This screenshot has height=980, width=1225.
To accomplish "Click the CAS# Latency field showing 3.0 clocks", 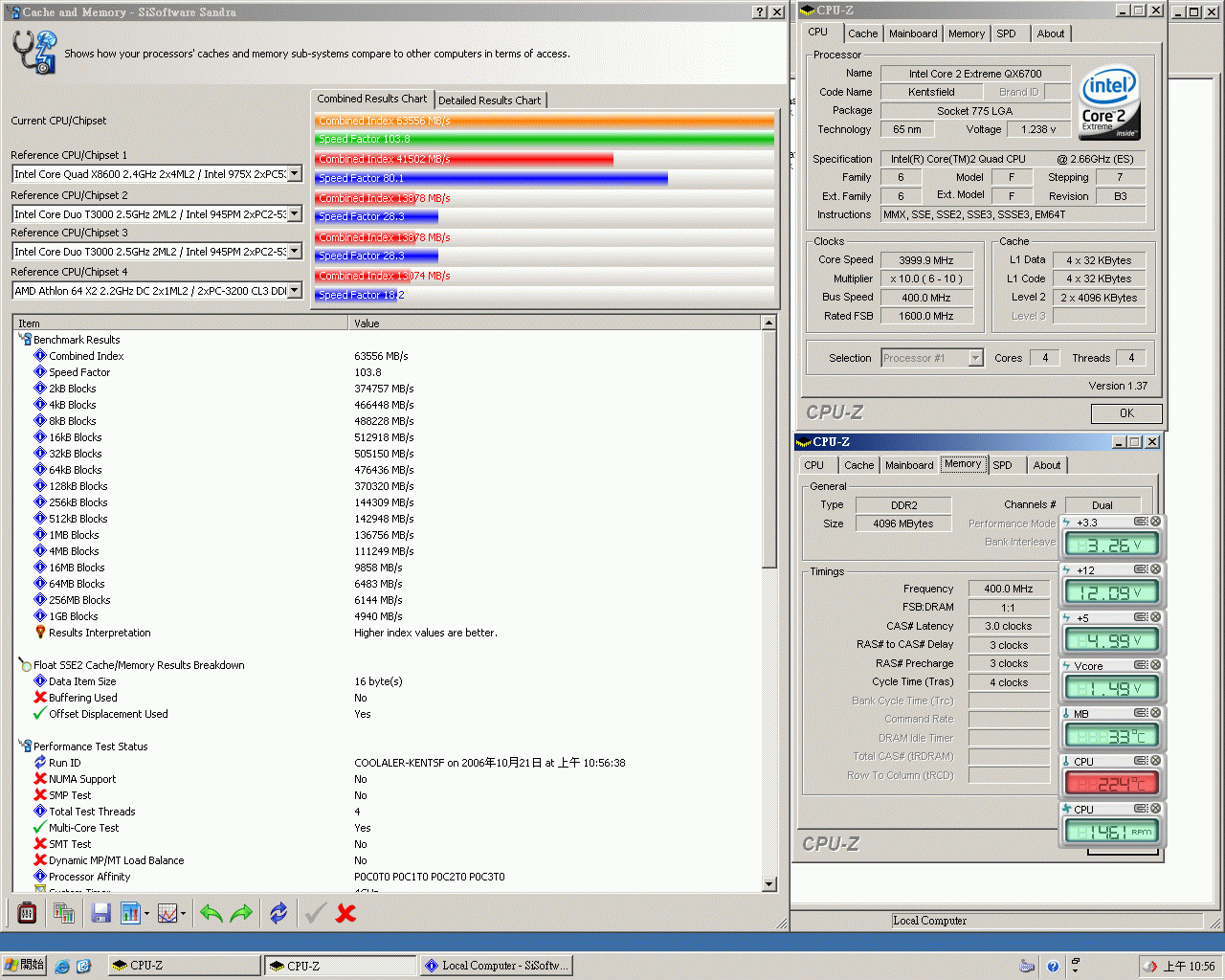I will pos(1009,626).
